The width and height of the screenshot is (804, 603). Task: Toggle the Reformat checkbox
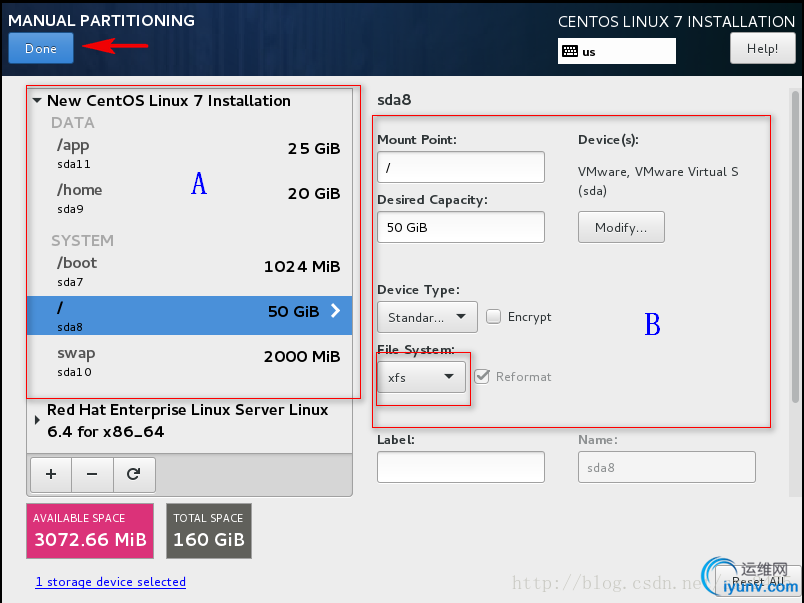[x=482, y=377]
